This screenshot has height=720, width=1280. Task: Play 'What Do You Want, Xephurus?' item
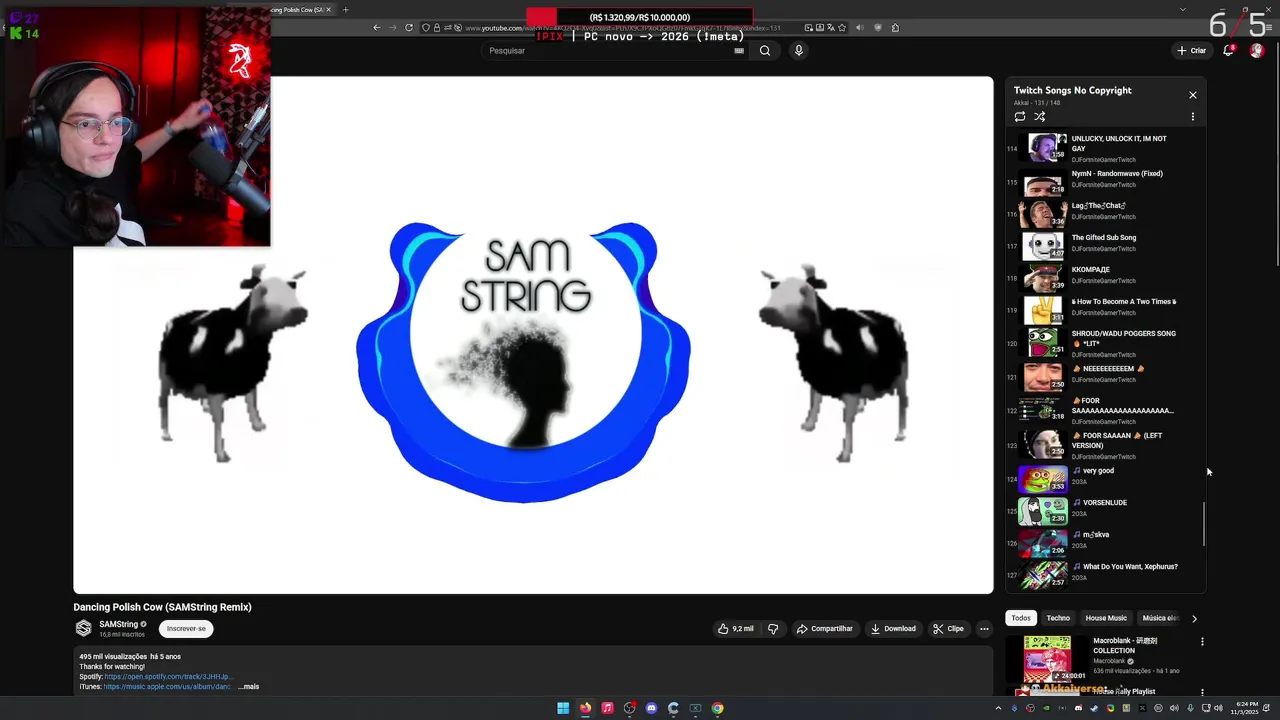1105,575
